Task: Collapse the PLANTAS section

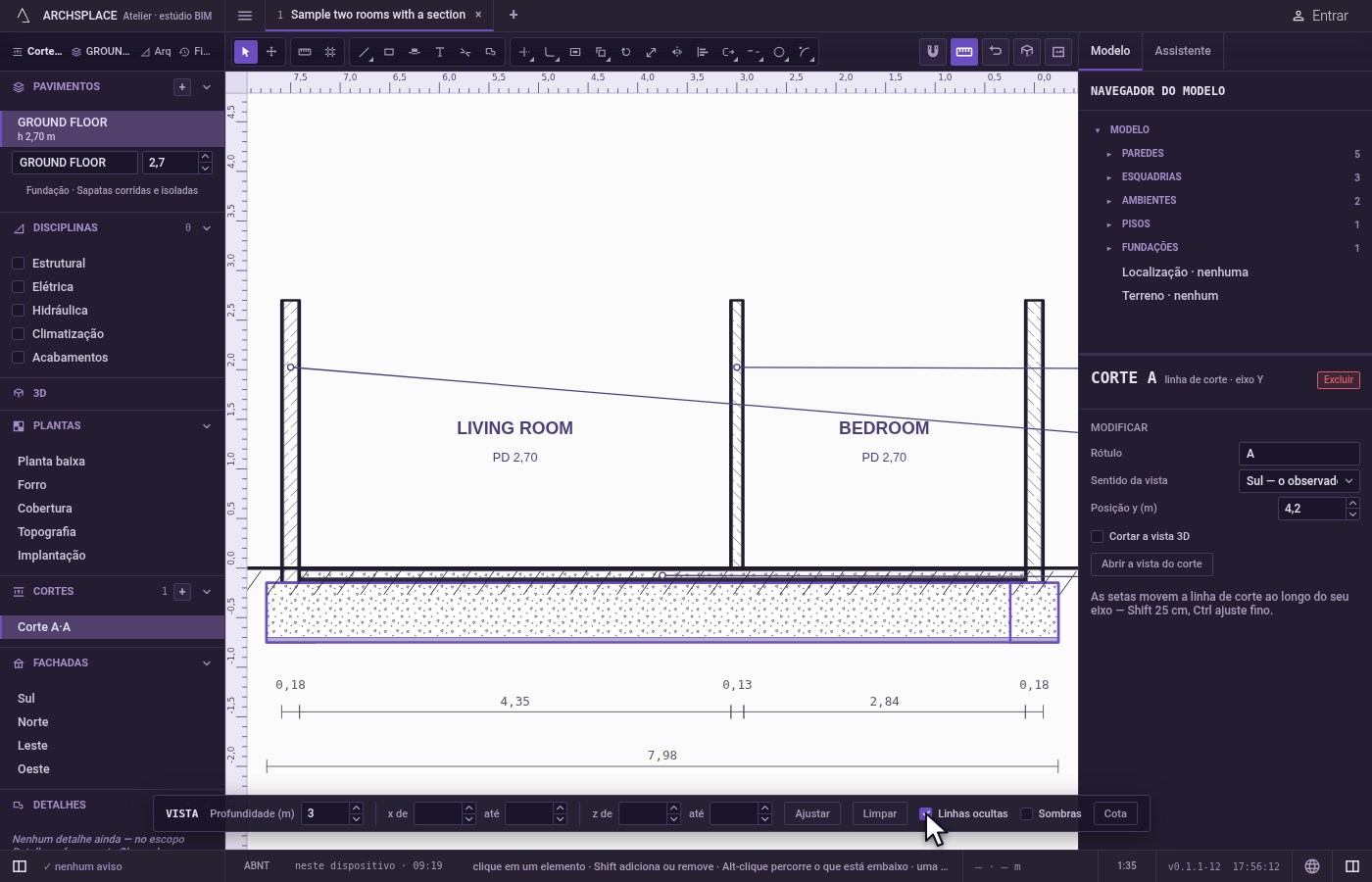Action: [x=207, y=426]
